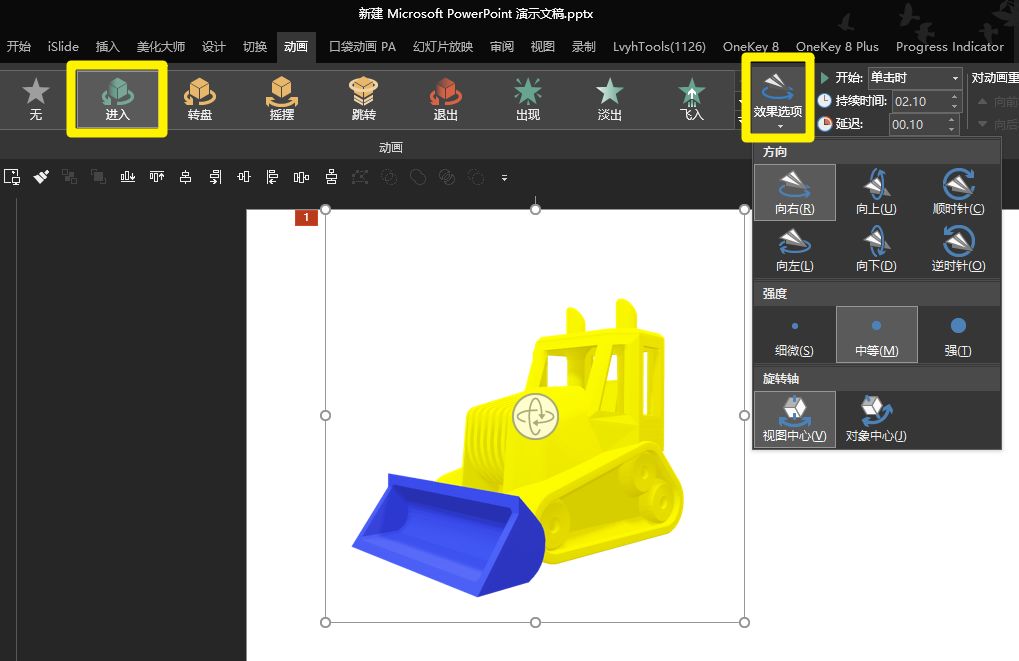The width and height of the screenshot is (1019, 661).
Task: Select the 出现 (Appear) animation star
Action: pos(527,100)
